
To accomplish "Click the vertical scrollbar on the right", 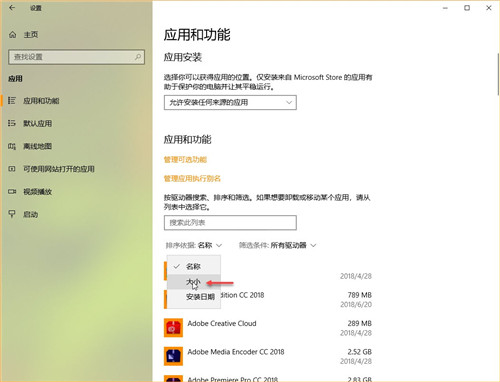I will tap(498, 74).
